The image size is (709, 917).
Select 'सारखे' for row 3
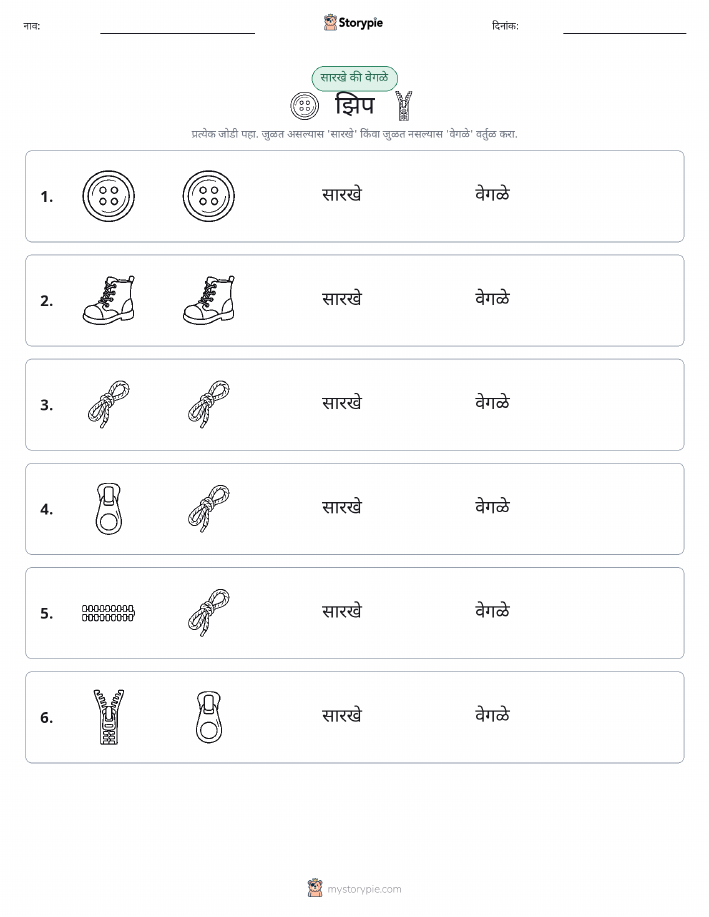pos(342,402)
